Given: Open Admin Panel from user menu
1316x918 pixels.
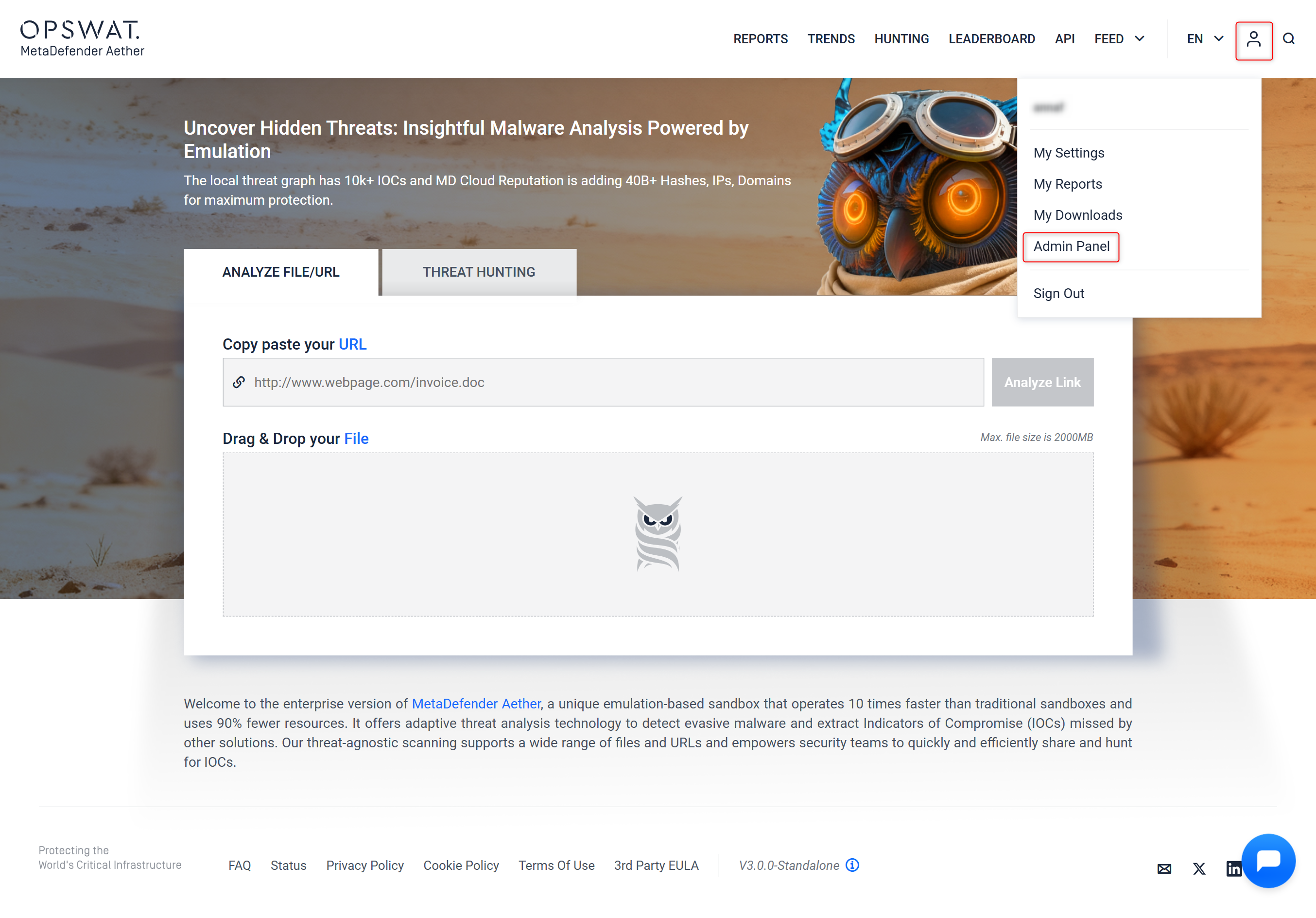Looking at the screenshot, I should [1071, 247].
